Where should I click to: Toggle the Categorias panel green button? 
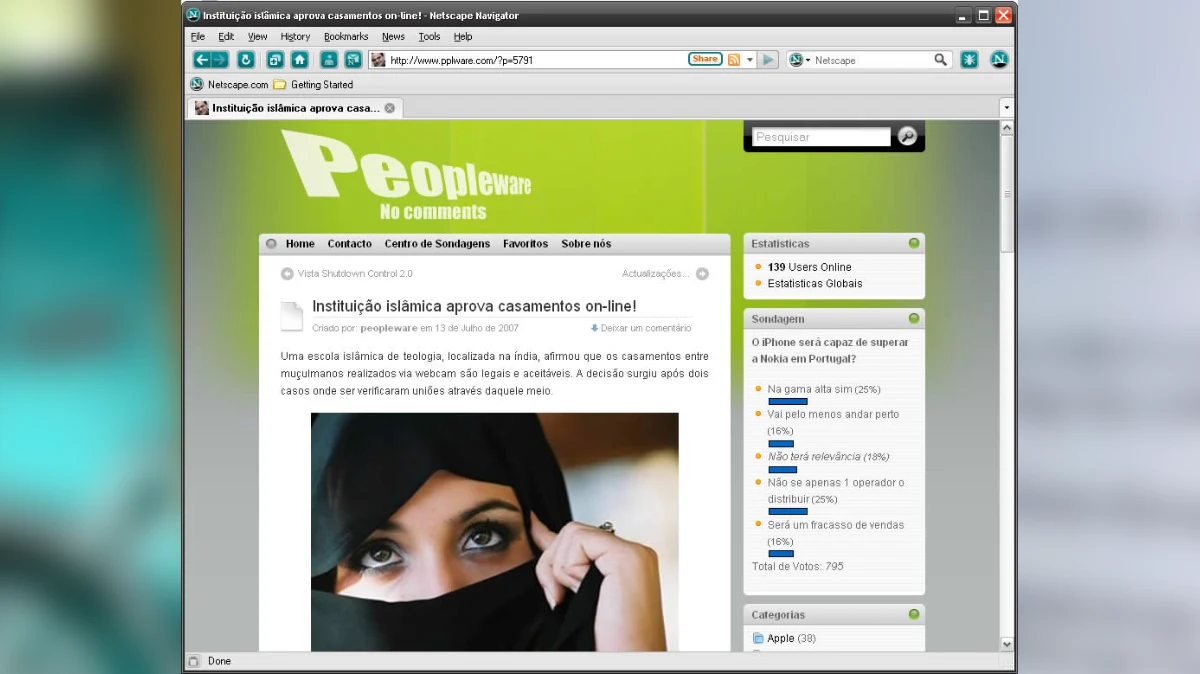[913, 614]
